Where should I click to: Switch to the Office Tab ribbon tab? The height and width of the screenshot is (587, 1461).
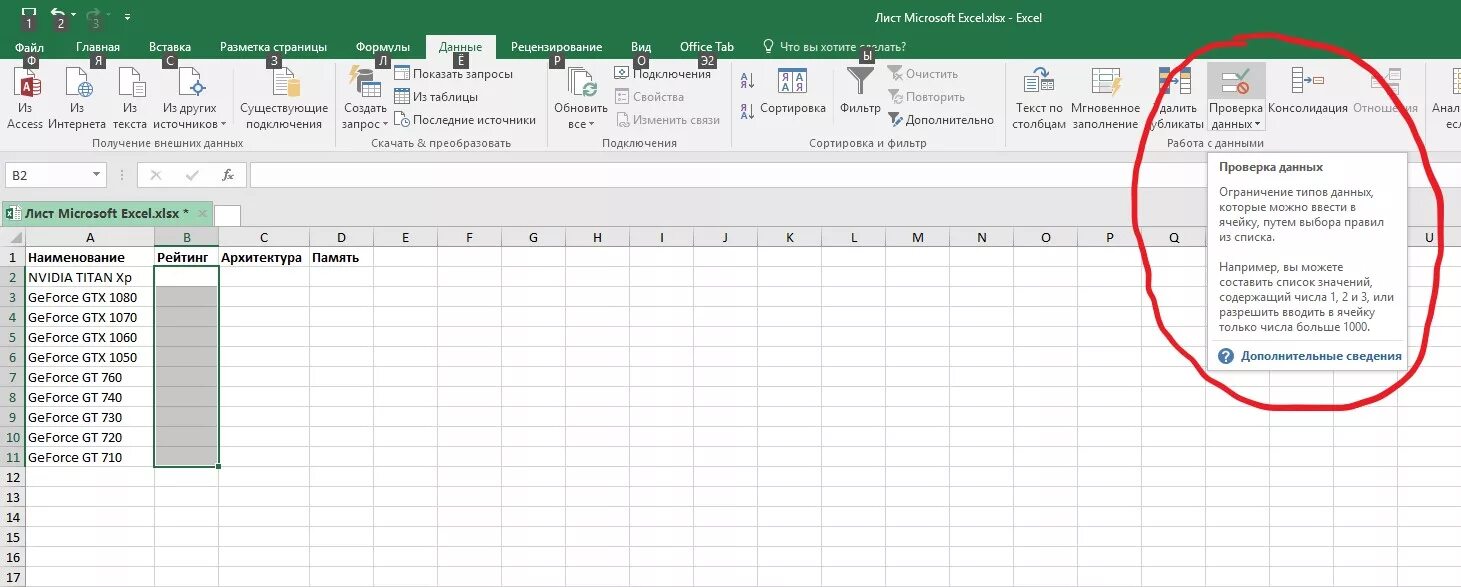pyautogui.click(x=707, y=47)
